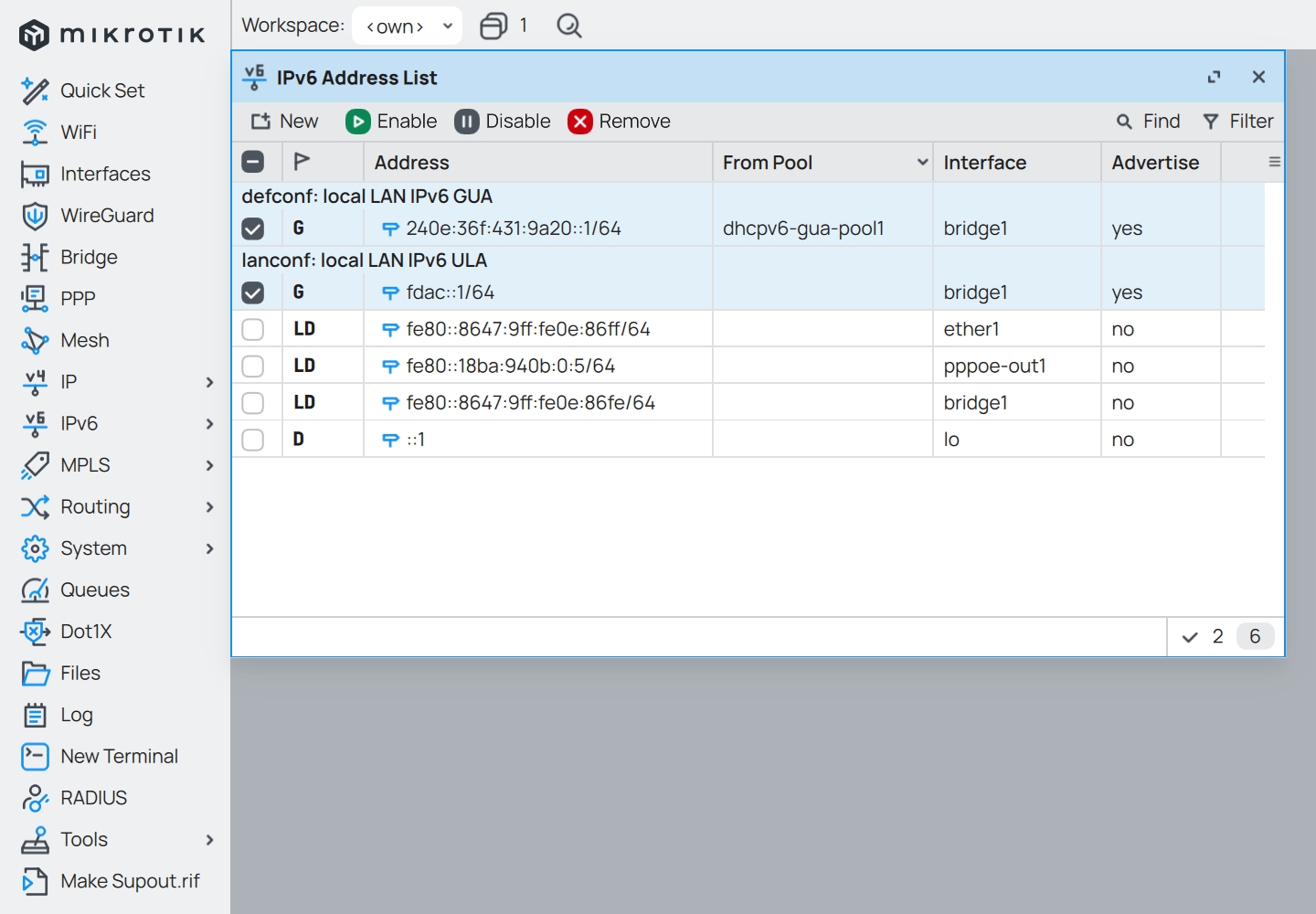The width and height of the screenshot is (1316, 914).
Task: Maximize the IPv6 Address List window
Action: 1214,77
